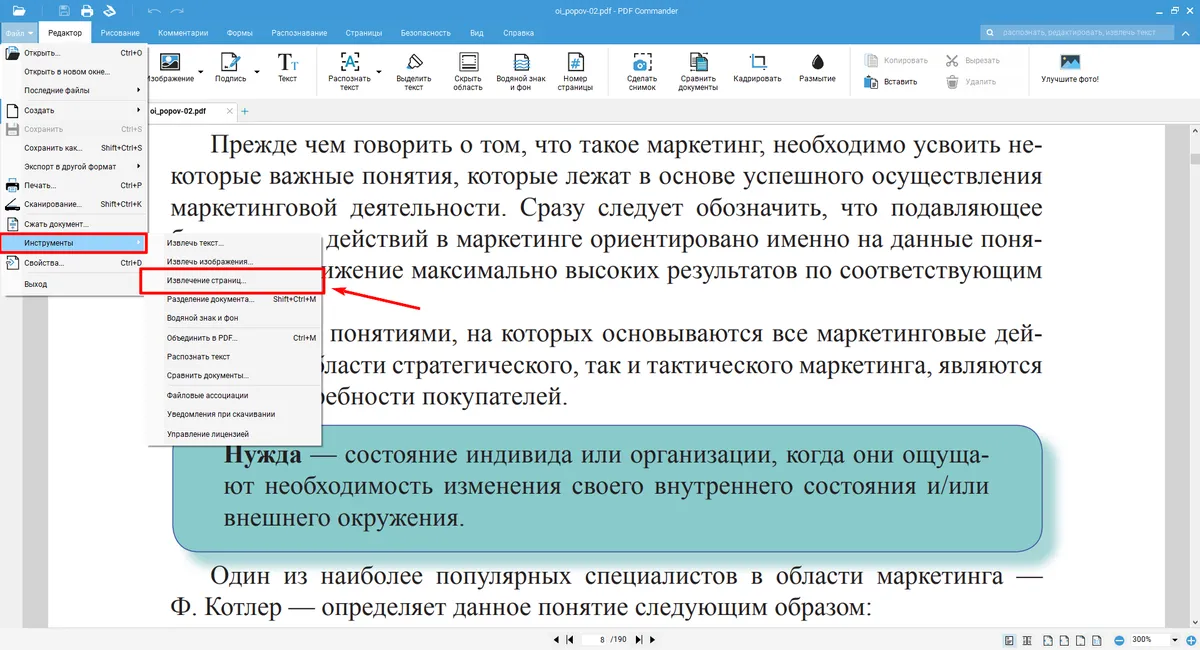Choose Сохранить как... menu item
This screenshot has width=1200, height=650.
[x=74, y=147]
